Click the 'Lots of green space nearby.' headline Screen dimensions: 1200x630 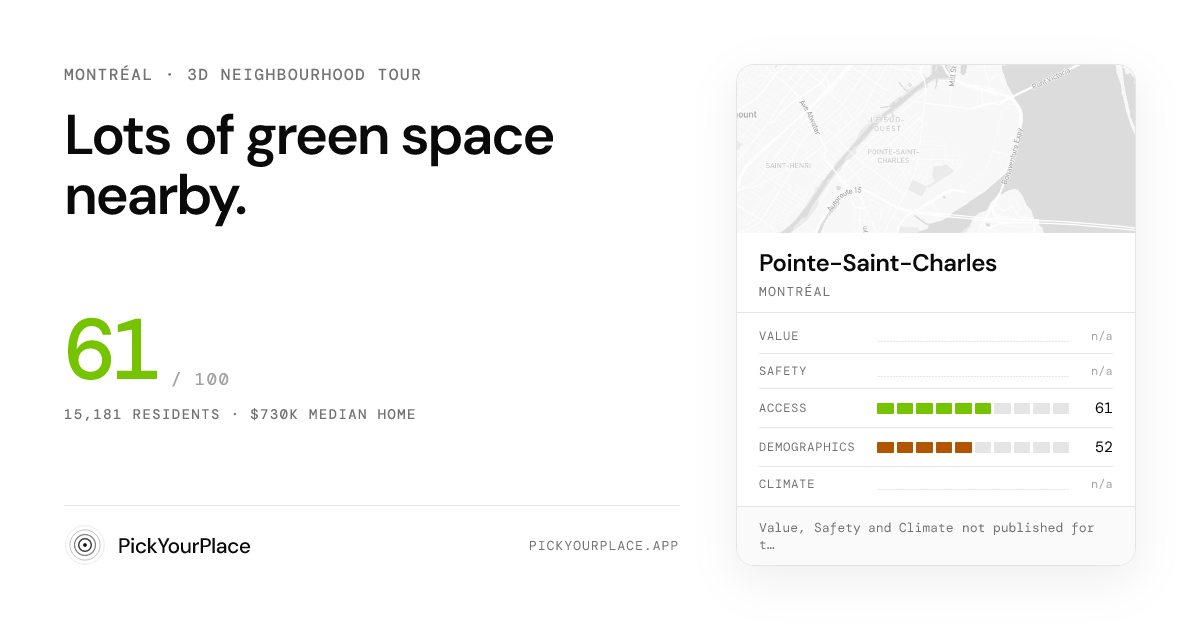309,166
